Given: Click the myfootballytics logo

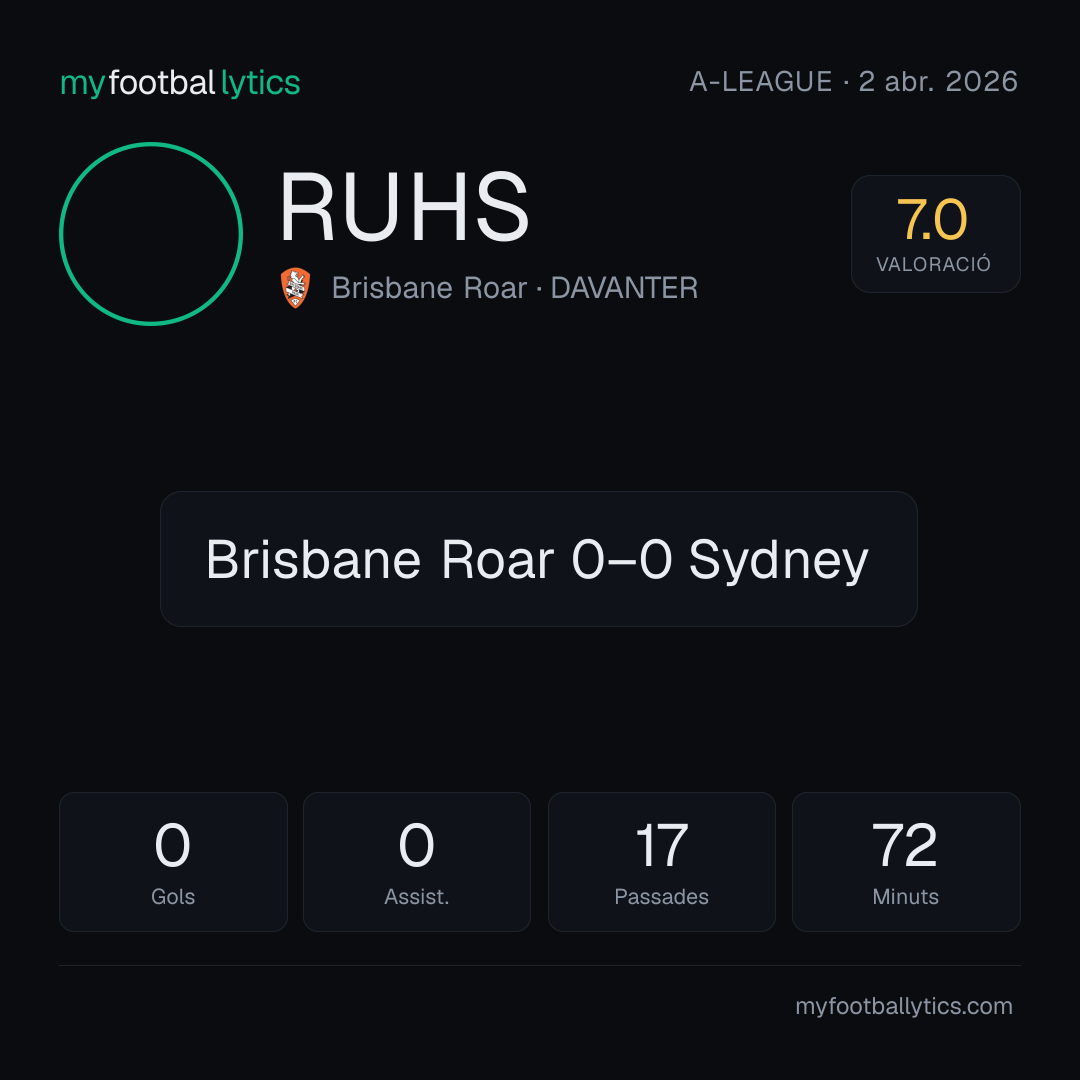Looking at the screenshot, I should [x=180, y=83].
